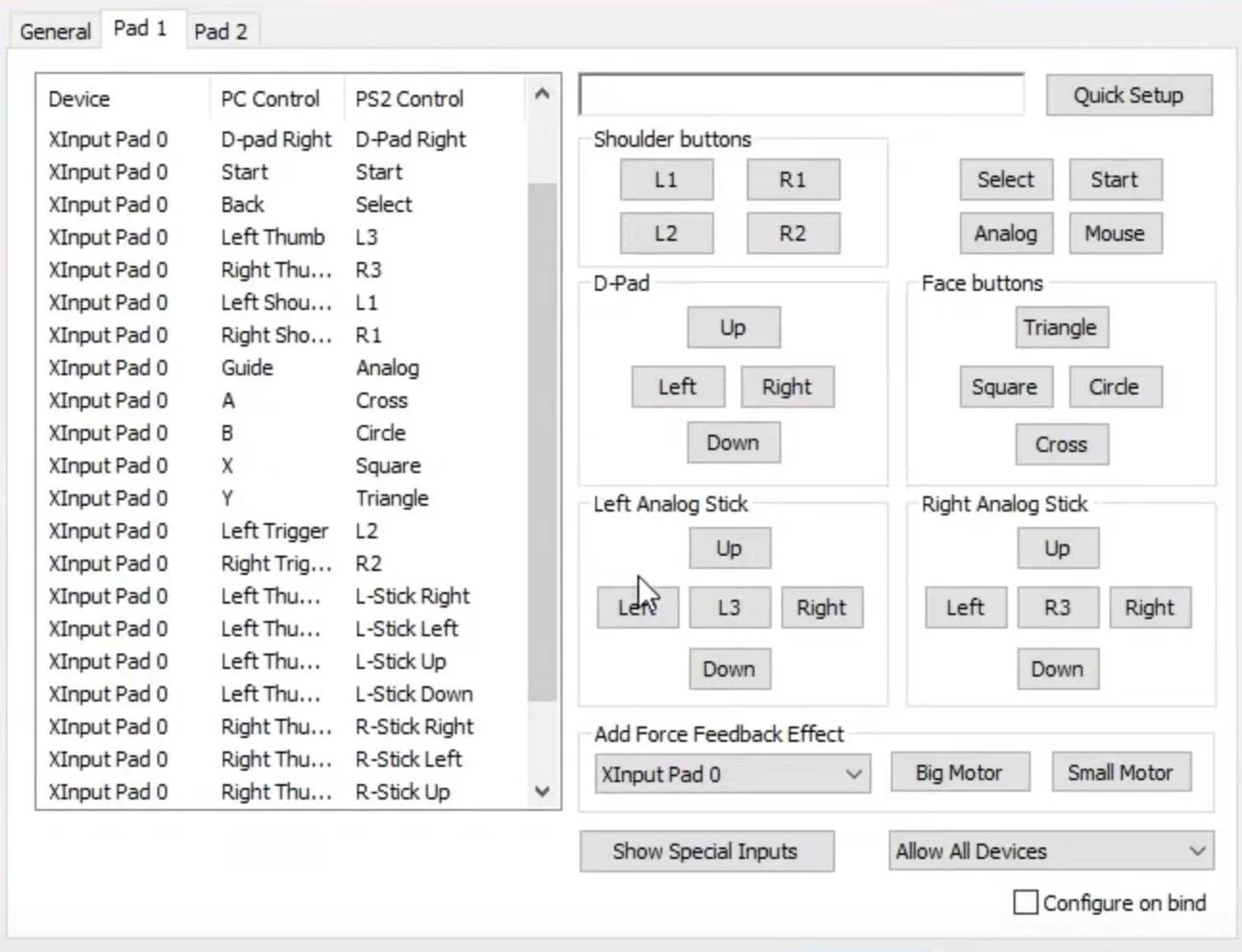This screenshot has height=952, width=1242.
Task: Sort by the PC Control column header
Action: pyautogui.click(x=276, y=99)
